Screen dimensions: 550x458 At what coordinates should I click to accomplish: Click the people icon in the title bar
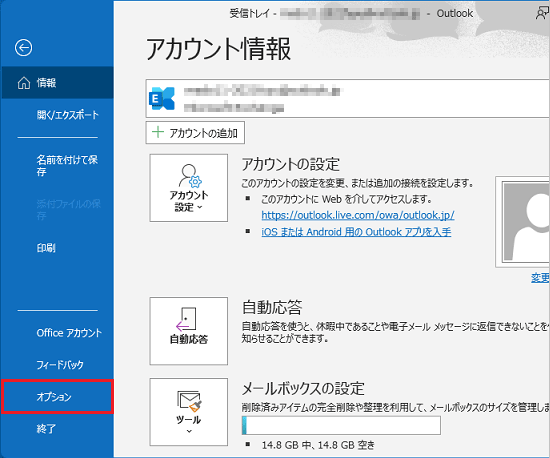tap(542, 13)
